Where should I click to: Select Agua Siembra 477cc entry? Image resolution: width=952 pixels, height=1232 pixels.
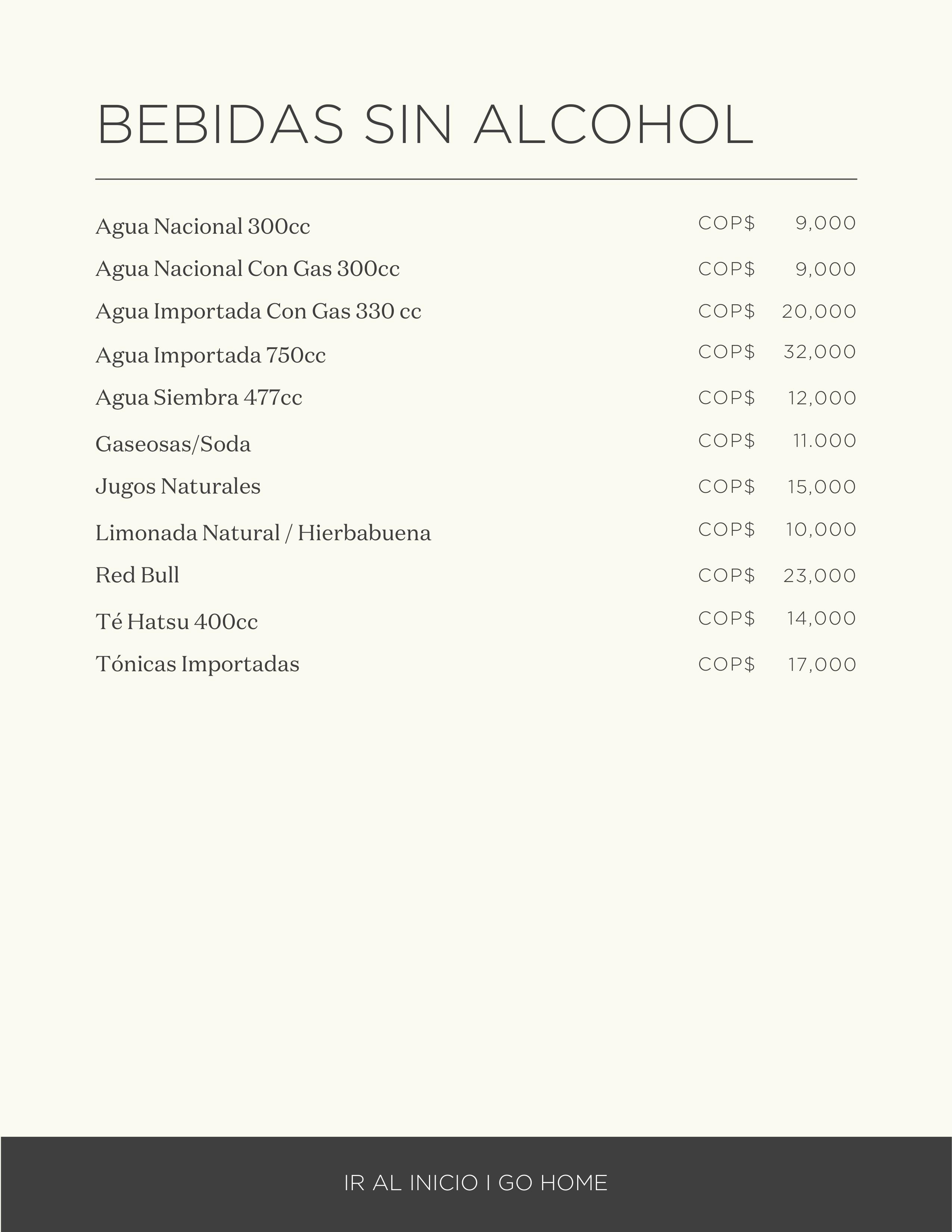[x=199, y=398]
